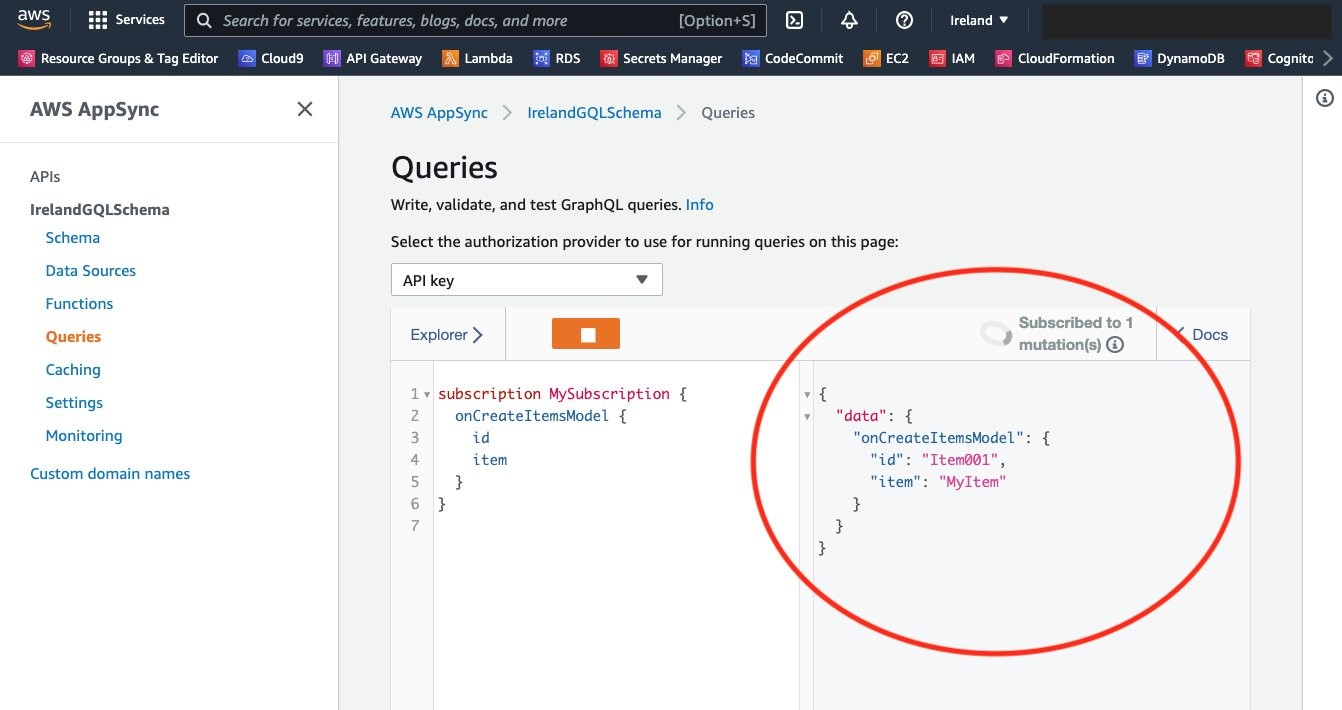The height and width of the screenshot is (710, 1342).
Task: Collapse the subscription block at line 1
Action: (428, 394)
